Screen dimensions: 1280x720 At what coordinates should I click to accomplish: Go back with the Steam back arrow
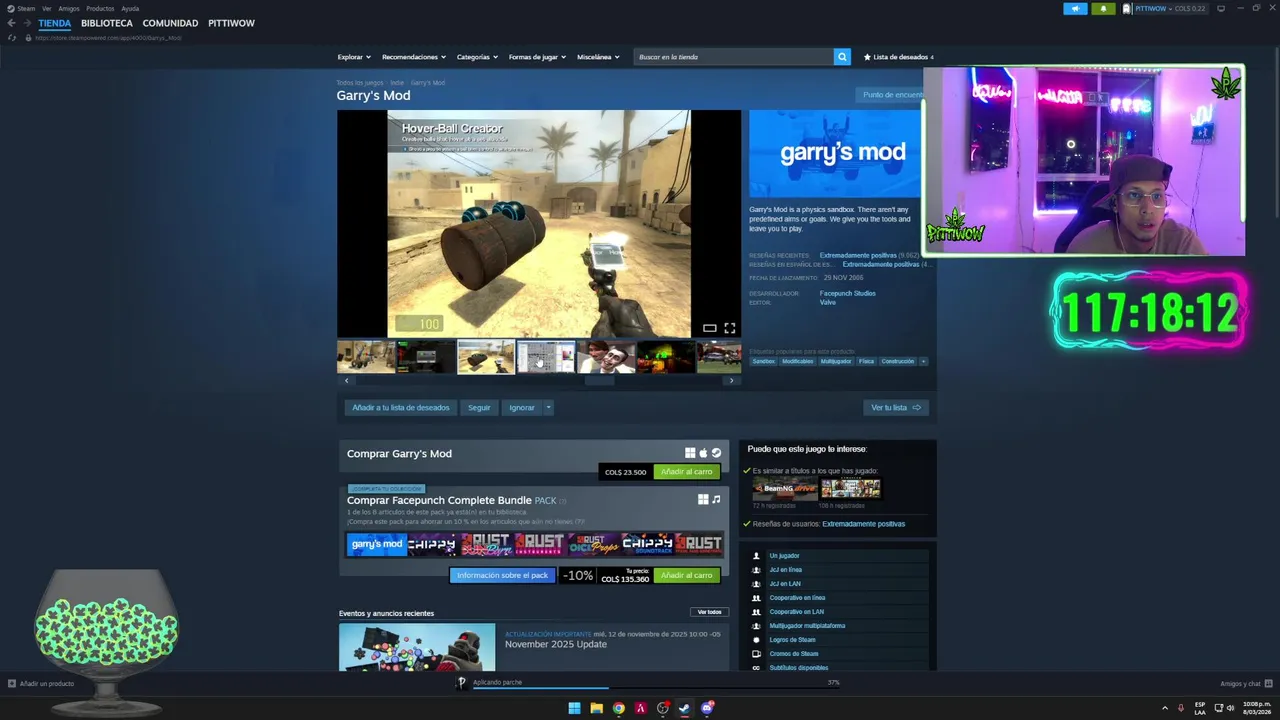[11, 23]
